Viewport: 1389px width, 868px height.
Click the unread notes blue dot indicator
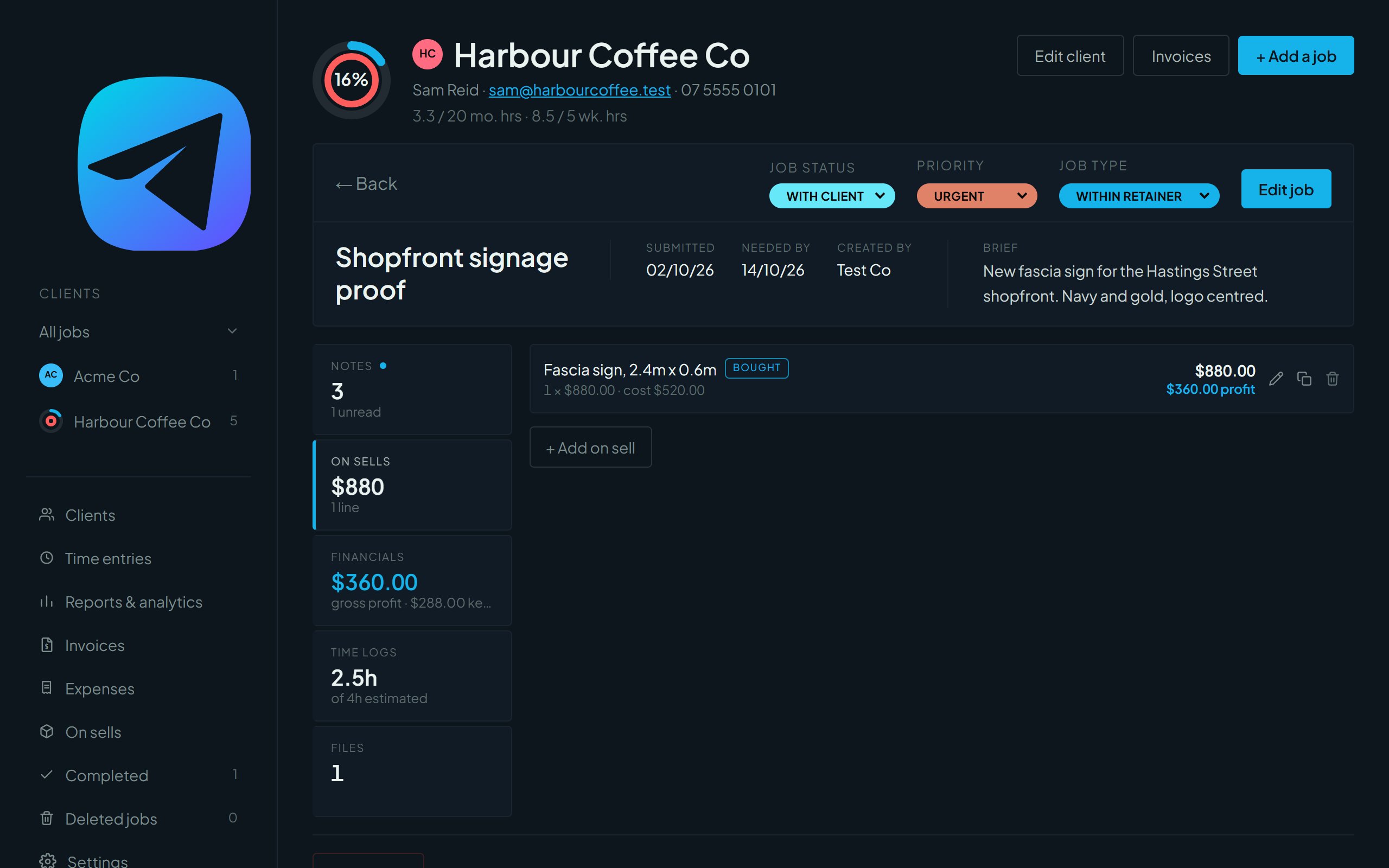[x=383, y=366]
